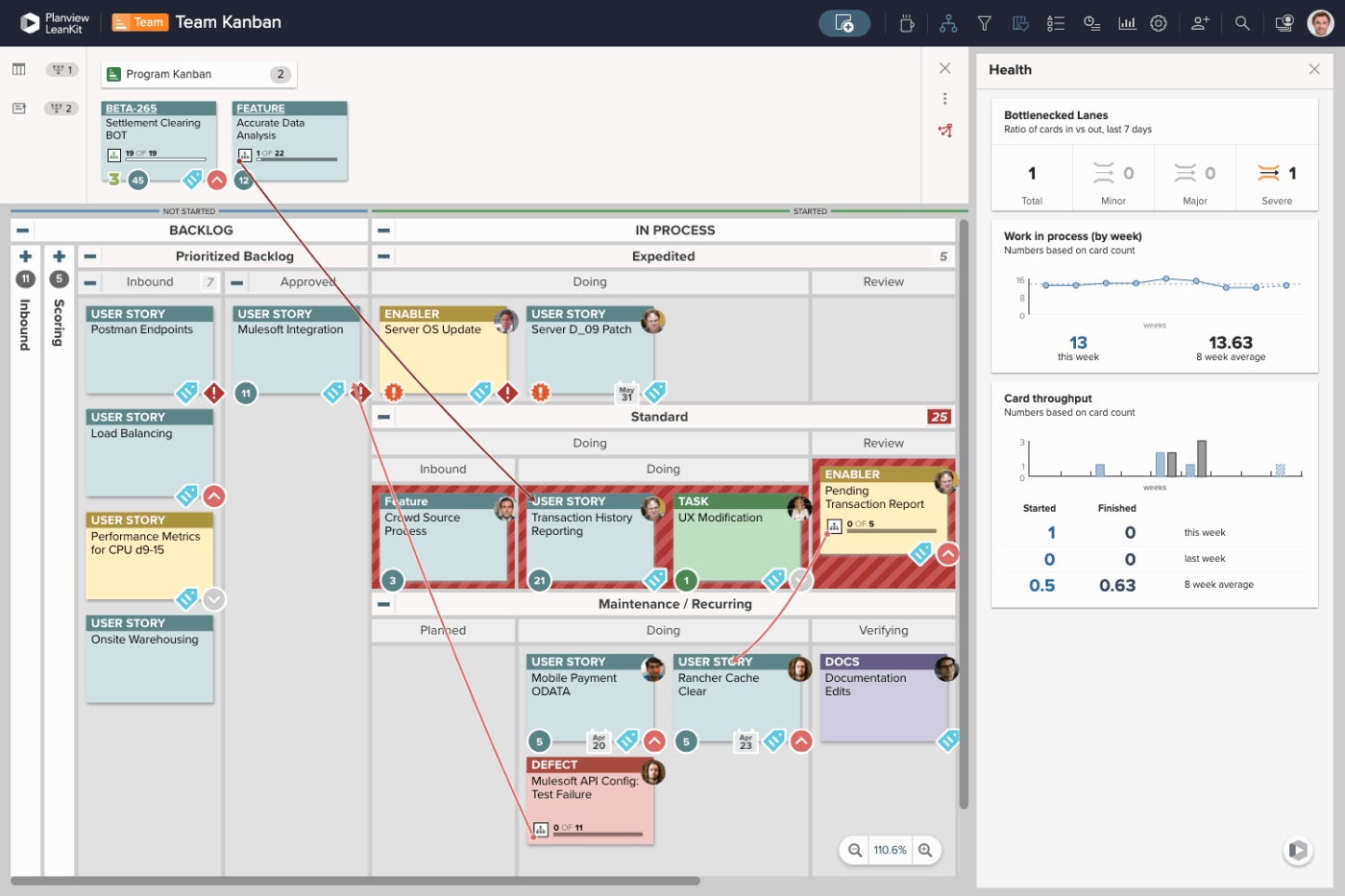The width and height of the screenshot is (1345, 896).
Task: Add a card with the Inbound plus button
Action: pyautogui.click(x=25, y=256)
